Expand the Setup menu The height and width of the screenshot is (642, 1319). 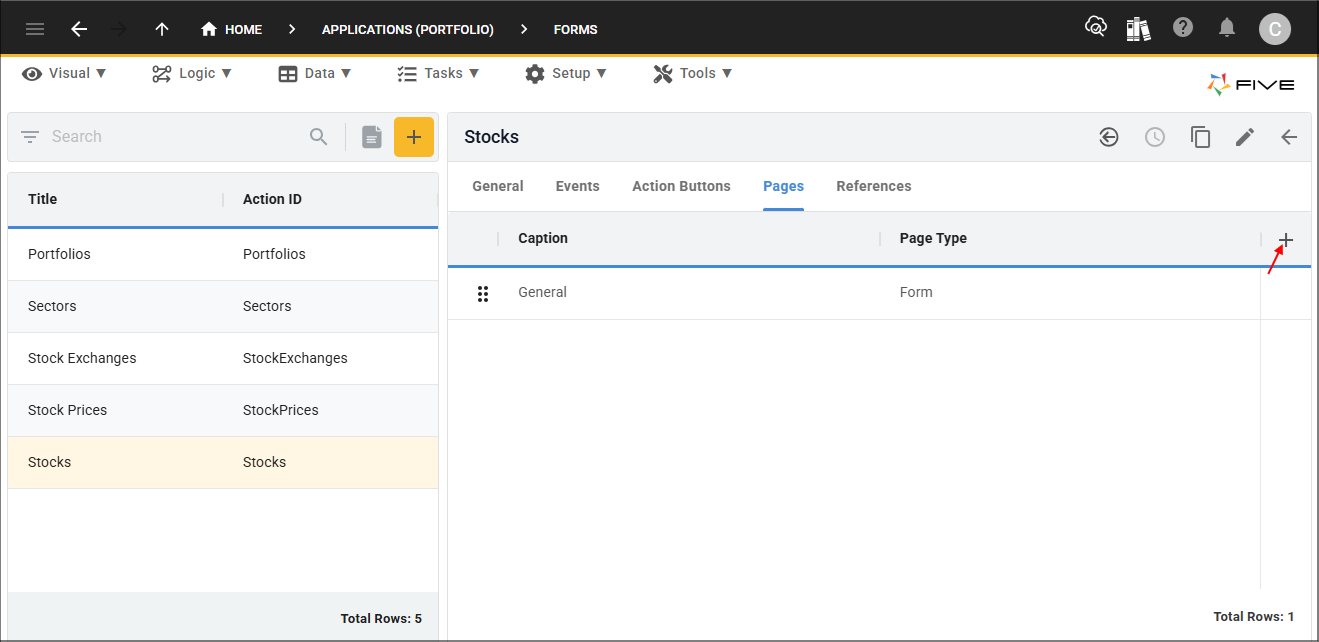click(565, 73)
